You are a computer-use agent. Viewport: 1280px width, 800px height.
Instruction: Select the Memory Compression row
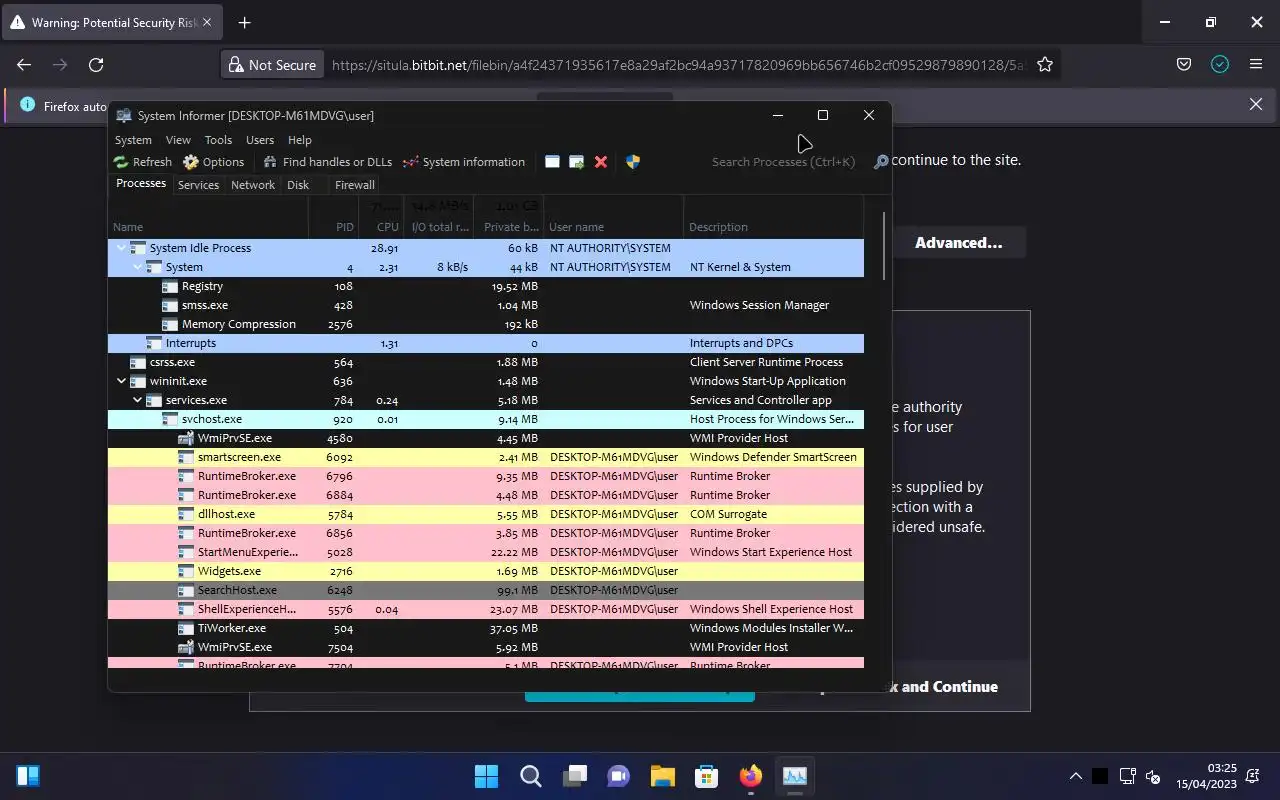[x=486, y=324]
